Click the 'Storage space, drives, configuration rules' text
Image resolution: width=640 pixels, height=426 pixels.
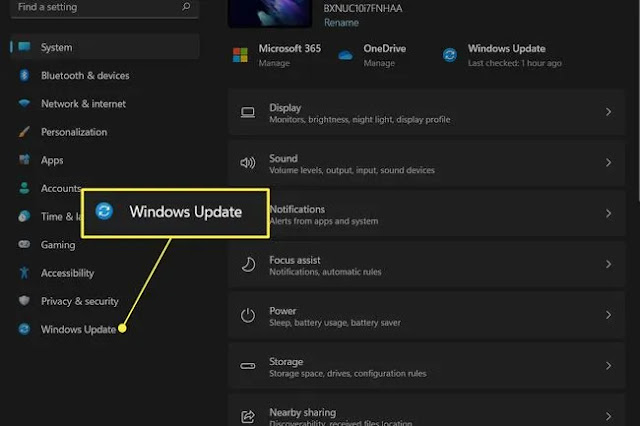point(348,373)
